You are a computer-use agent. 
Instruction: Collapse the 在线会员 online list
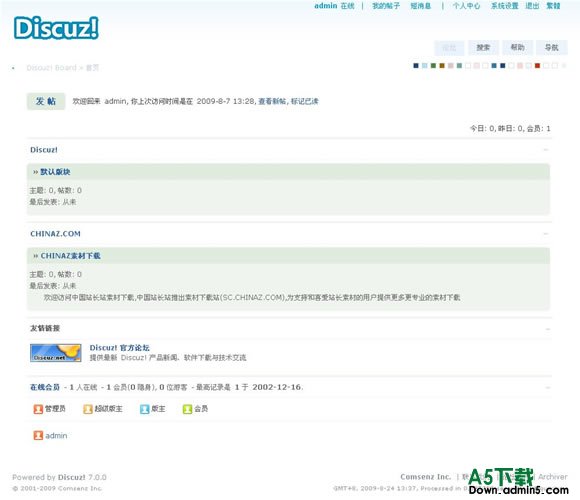tap(547, 388)
